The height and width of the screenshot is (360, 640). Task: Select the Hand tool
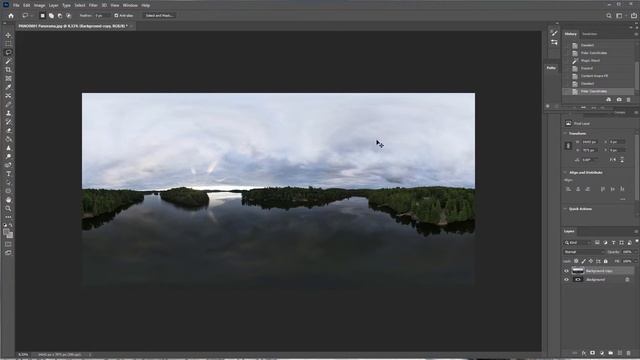pyautogui.click(x=8, y=200)
